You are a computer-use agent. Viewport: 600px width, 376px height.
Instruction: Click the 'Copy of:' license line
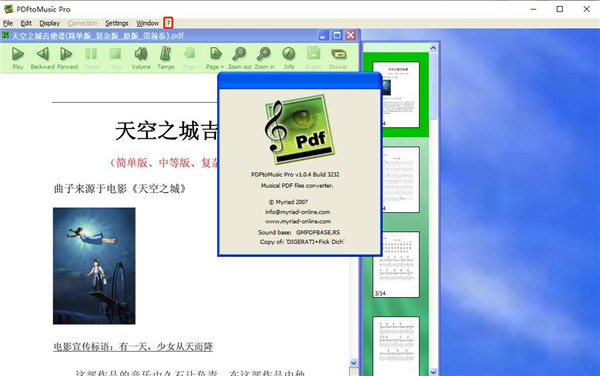pos(302,242)
